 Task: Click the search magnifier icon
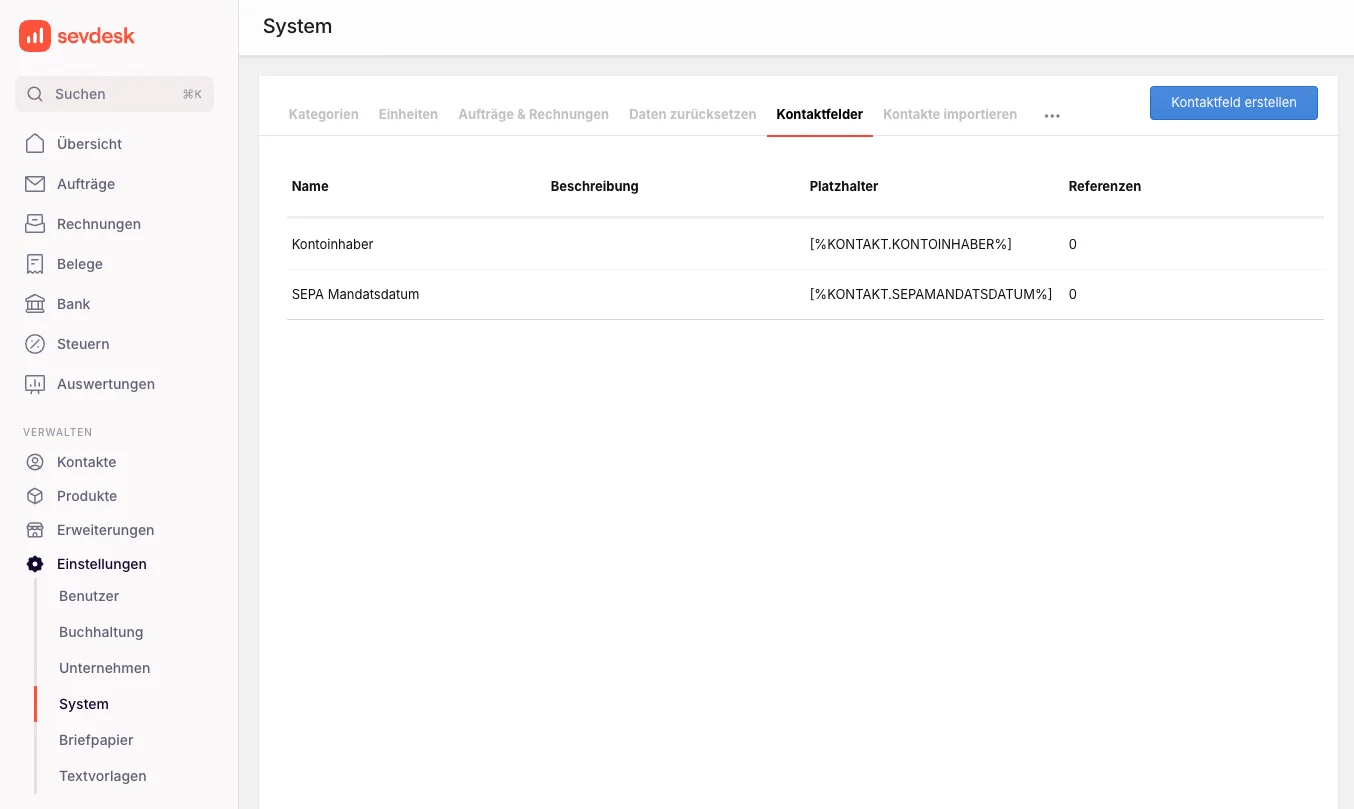point(35,94)
